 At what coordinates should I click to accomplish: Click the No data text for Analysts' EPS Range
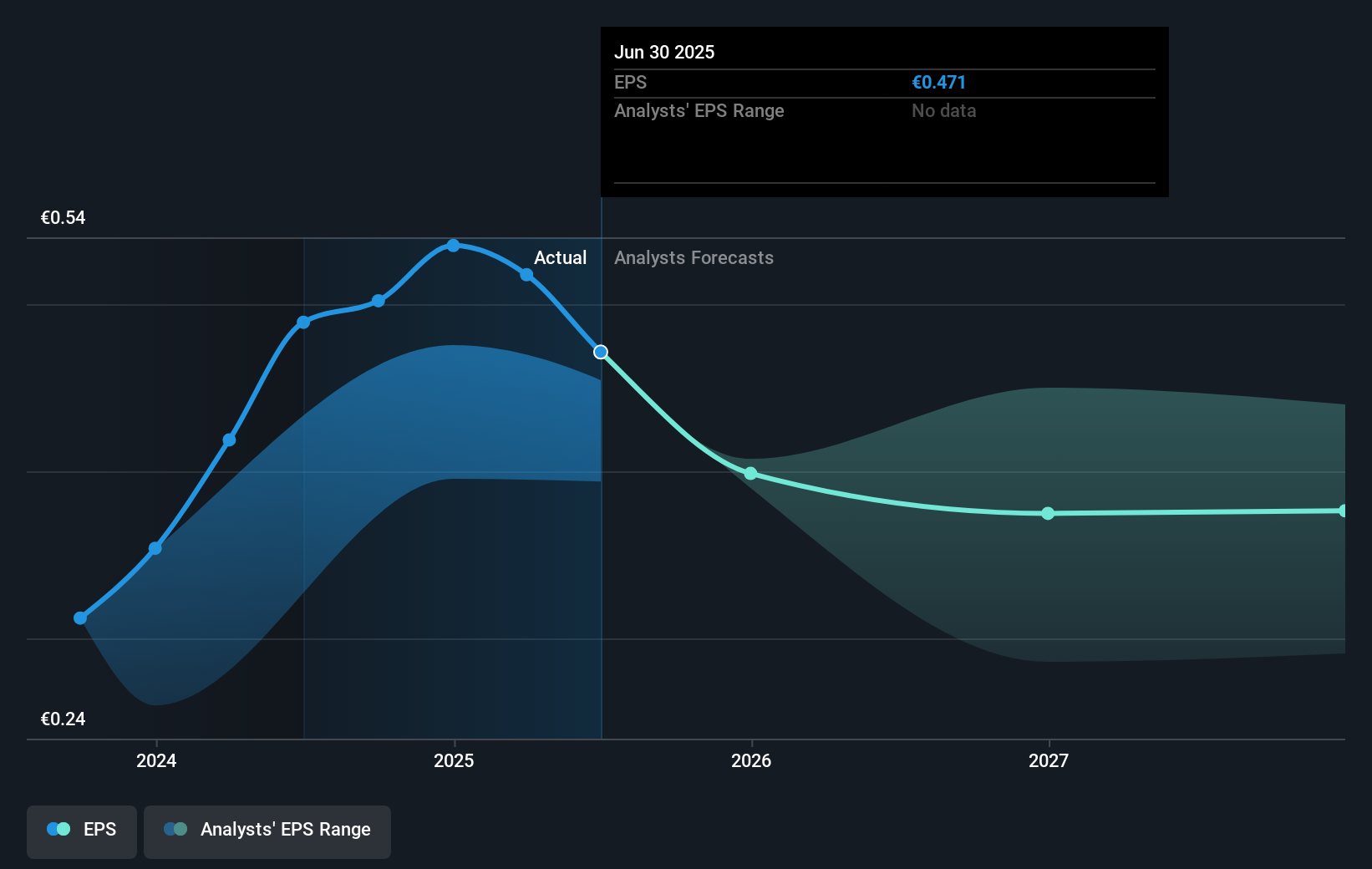click(x=943, y=110)
